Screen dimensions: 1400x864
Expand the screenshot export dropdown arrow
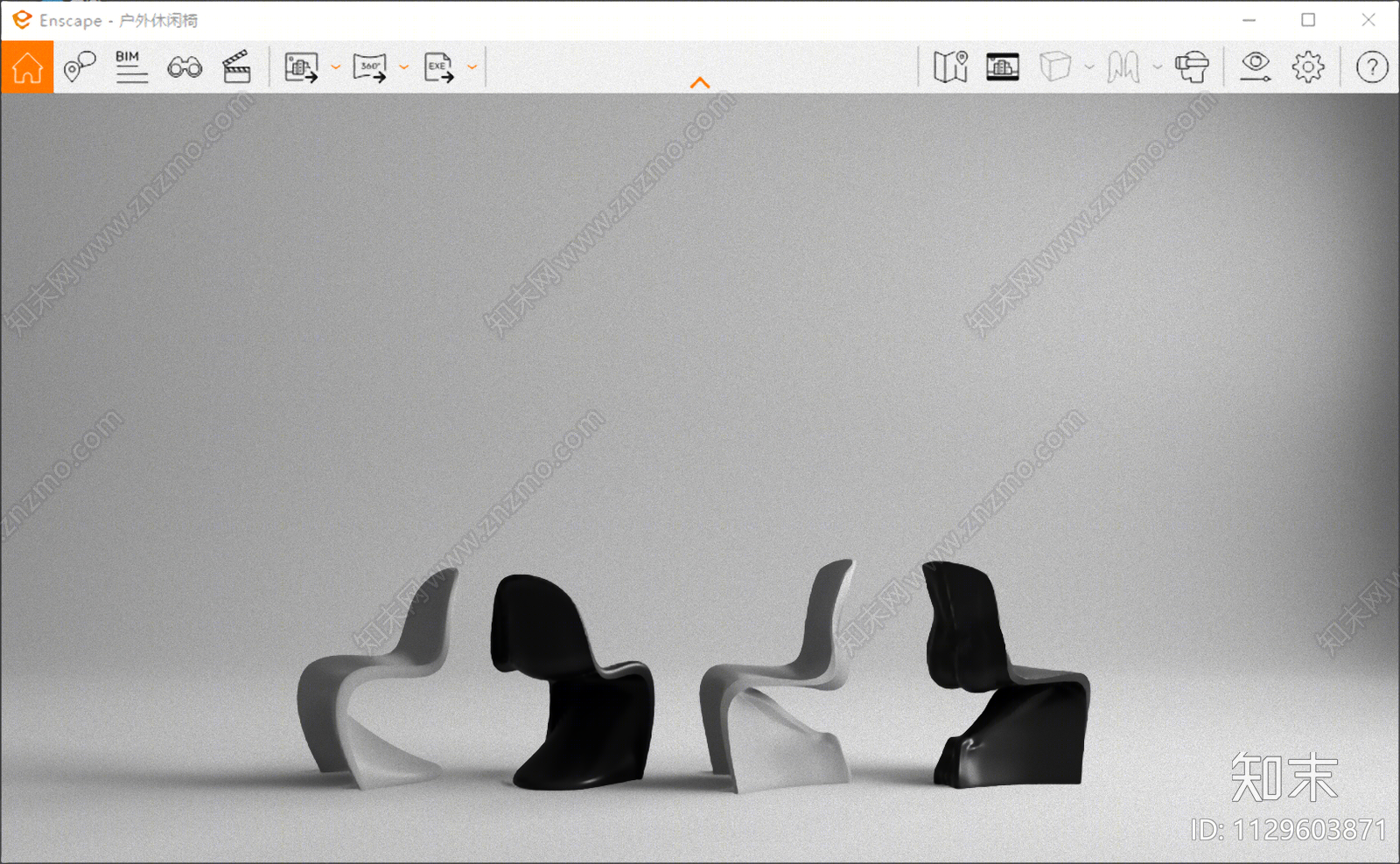click(335, 67)
